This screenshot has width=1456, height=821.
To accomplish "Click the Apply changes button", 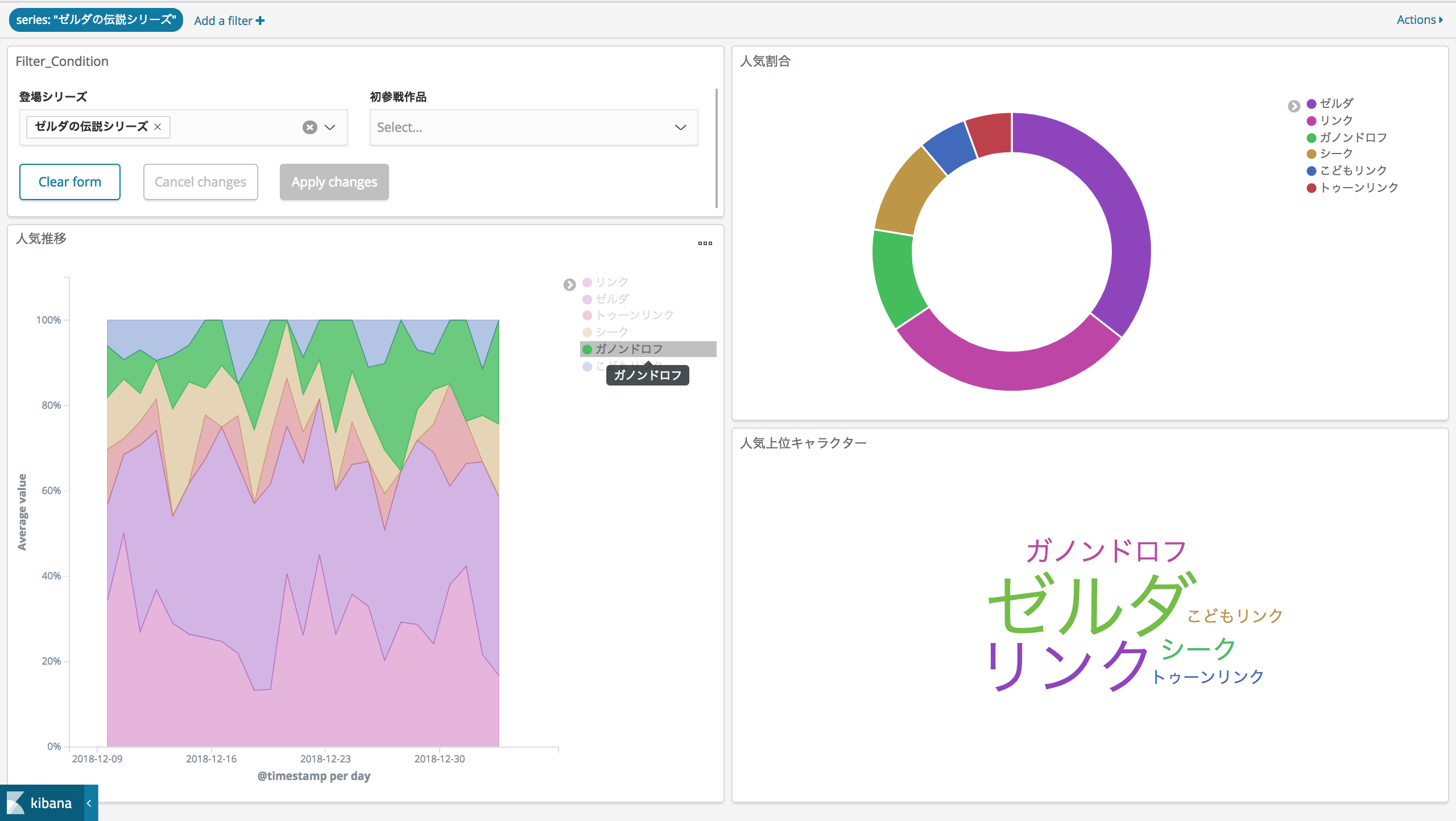I will coord(334,182).
